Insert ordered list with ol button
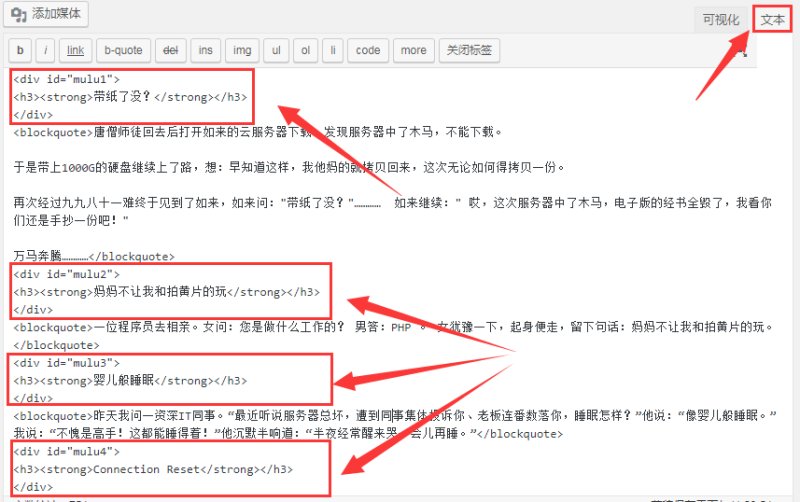 tap(306, 50)
